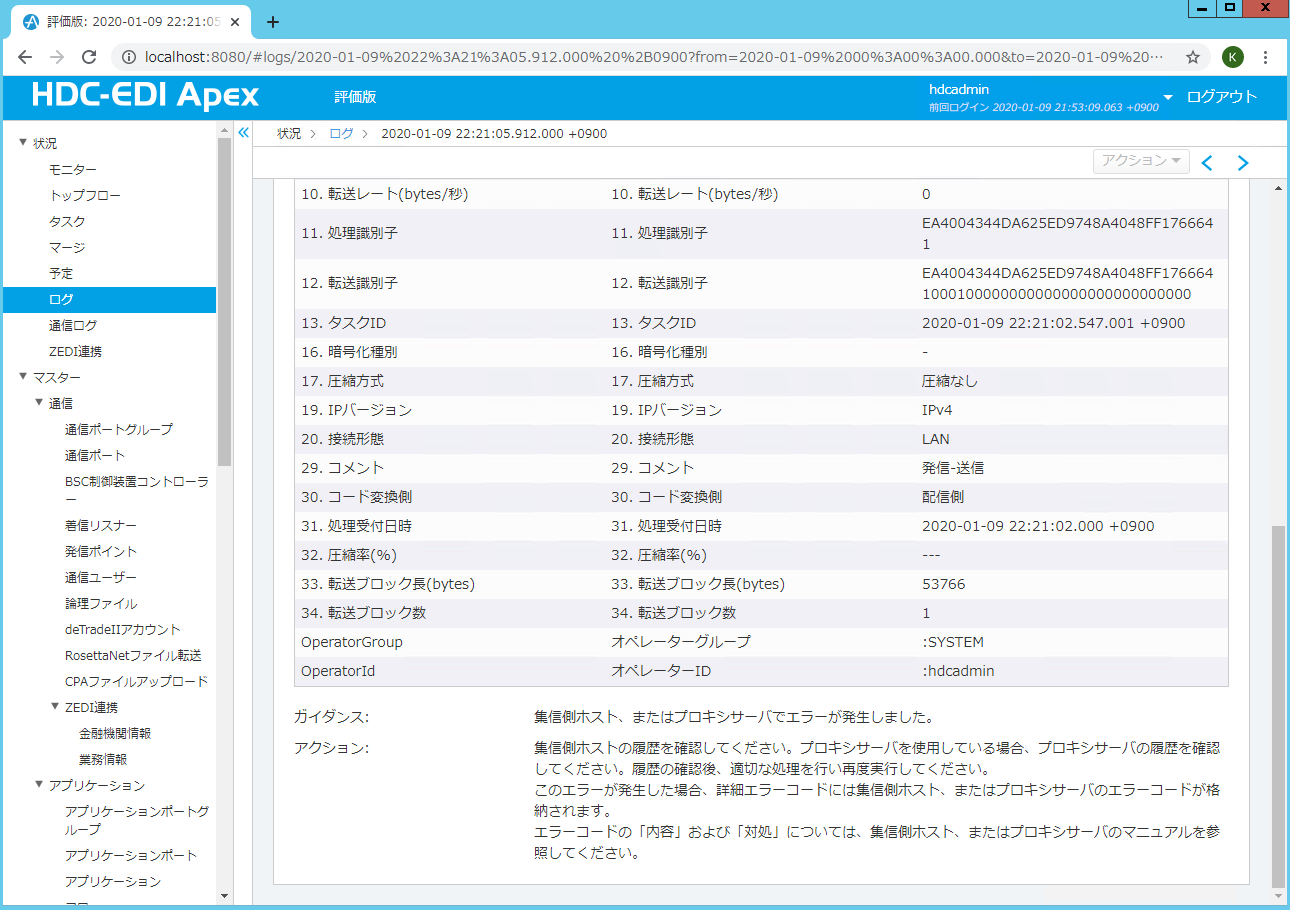Open マージ in the sidebar
Image resolution: width=1290 pixels, height=910 pixels.
click(x=67, y=247)
